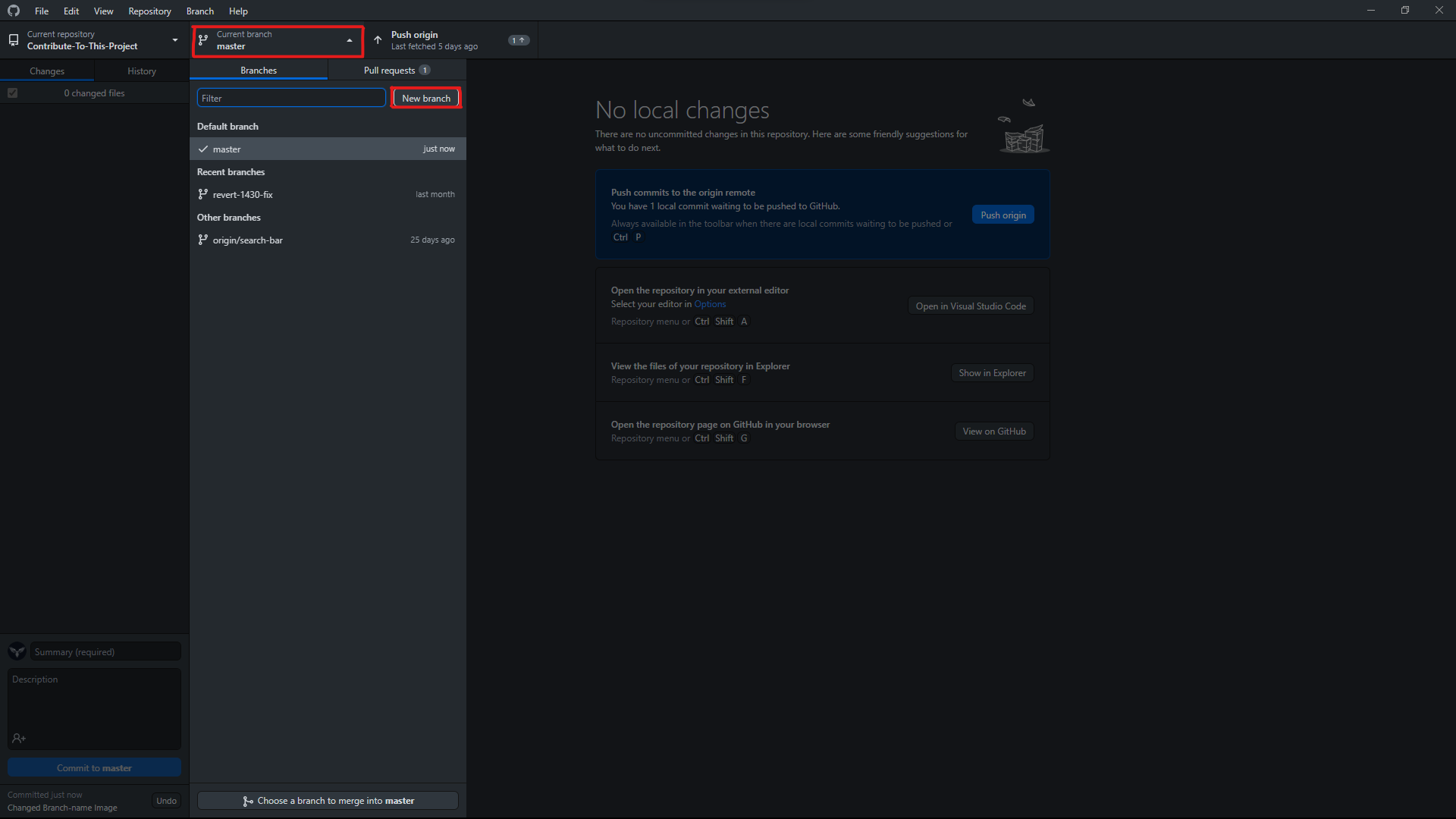1456x819 pixels.
Task: Click the commit author icon in summary
Action: click(x=17, y=651)
